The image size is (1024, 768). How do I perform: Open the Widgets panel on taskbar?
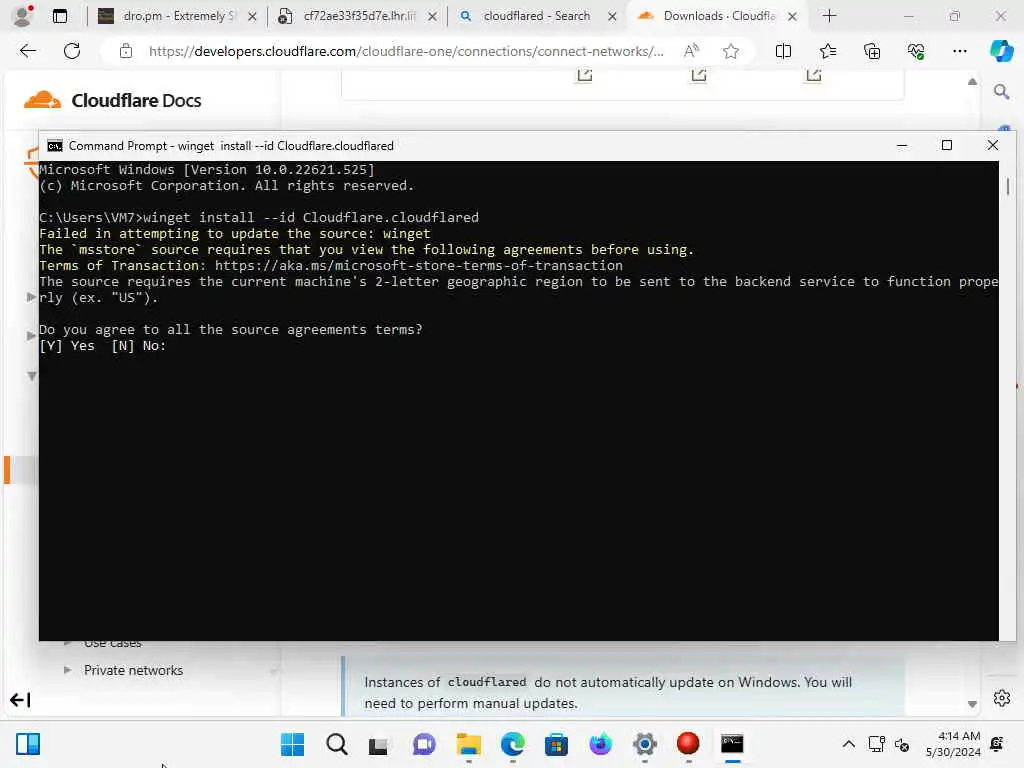28,744
